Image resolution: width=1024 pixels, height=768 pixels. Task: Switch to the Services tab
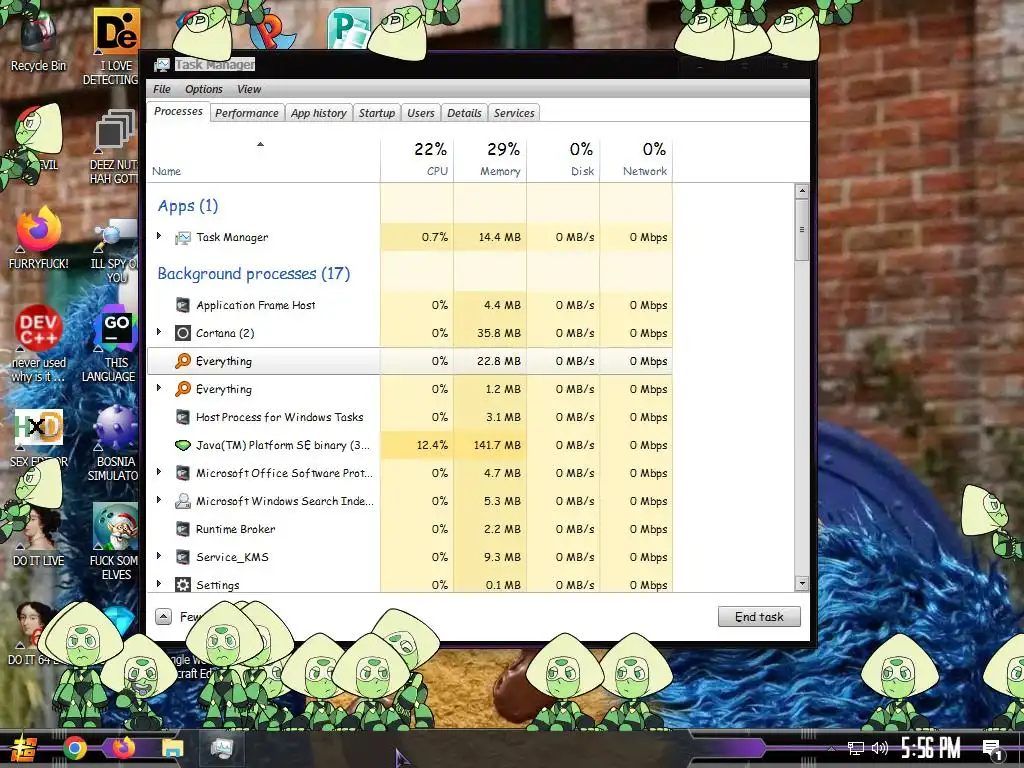(x=514, y=113)
